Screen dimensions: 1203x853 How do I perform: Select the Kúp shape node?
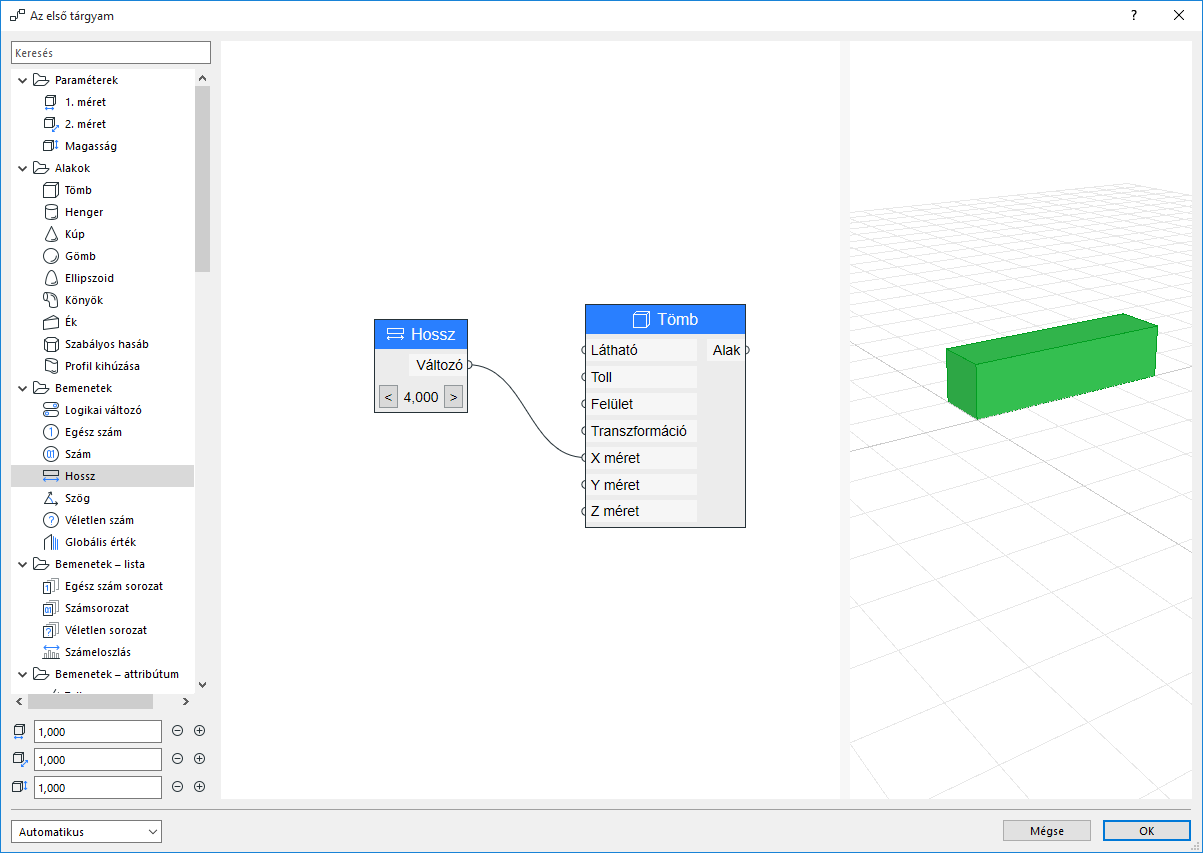point(71,233)
